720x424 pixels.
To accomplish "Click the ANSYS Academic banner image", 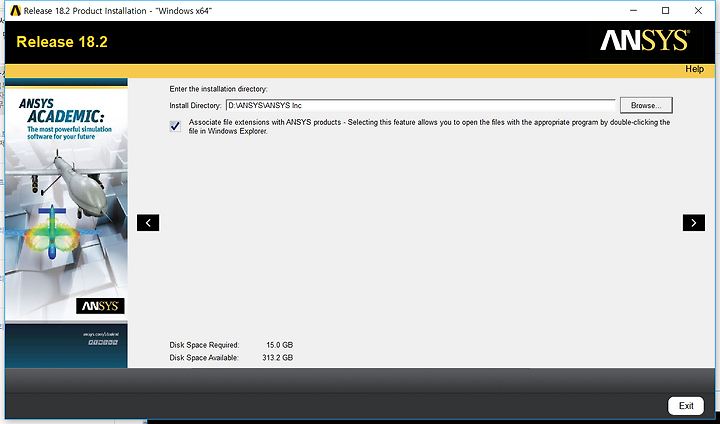I will point(66,223).
